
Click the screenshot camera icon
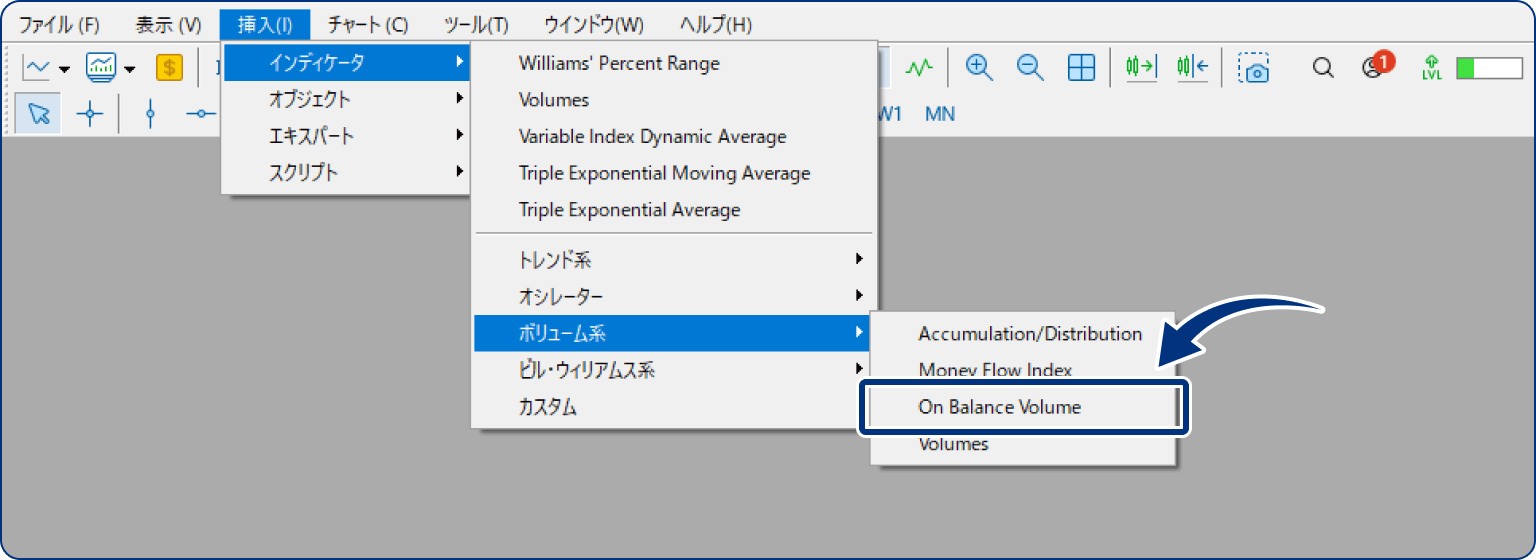[1253, 68]
